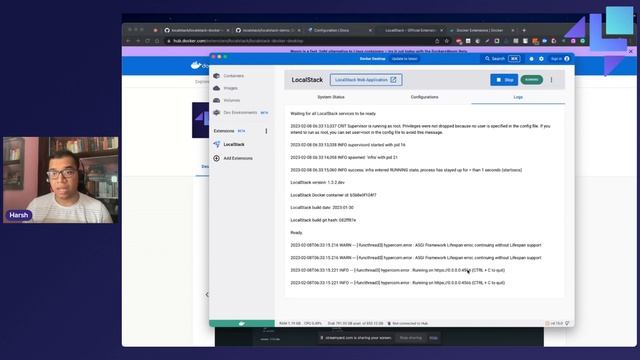Click the notification icon in bottom-right status bar
The width and height of the screenshot is (640, 360).
(x=567, y=323)
